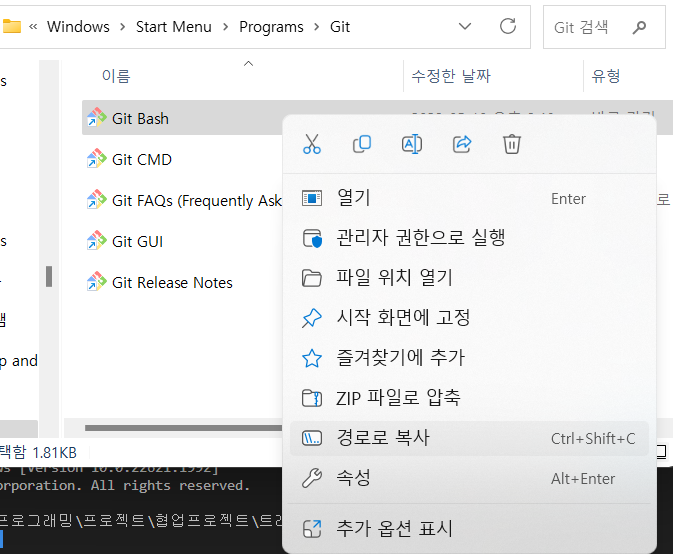Click Start Menu in the address breadcrumb
Screen dimensions: 673x554
point(174,27)
